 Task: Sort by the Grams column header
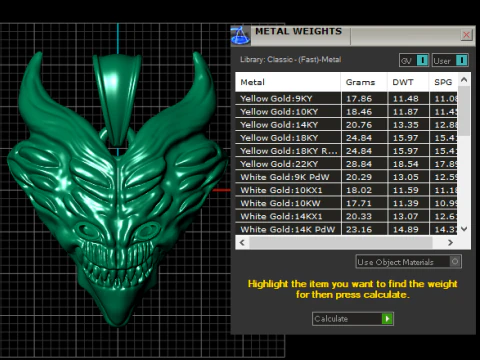(364, 82)
